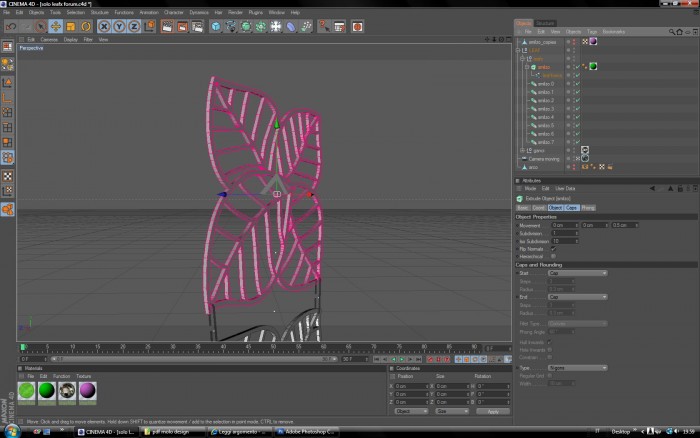Open the Character menu

(174, 13)
